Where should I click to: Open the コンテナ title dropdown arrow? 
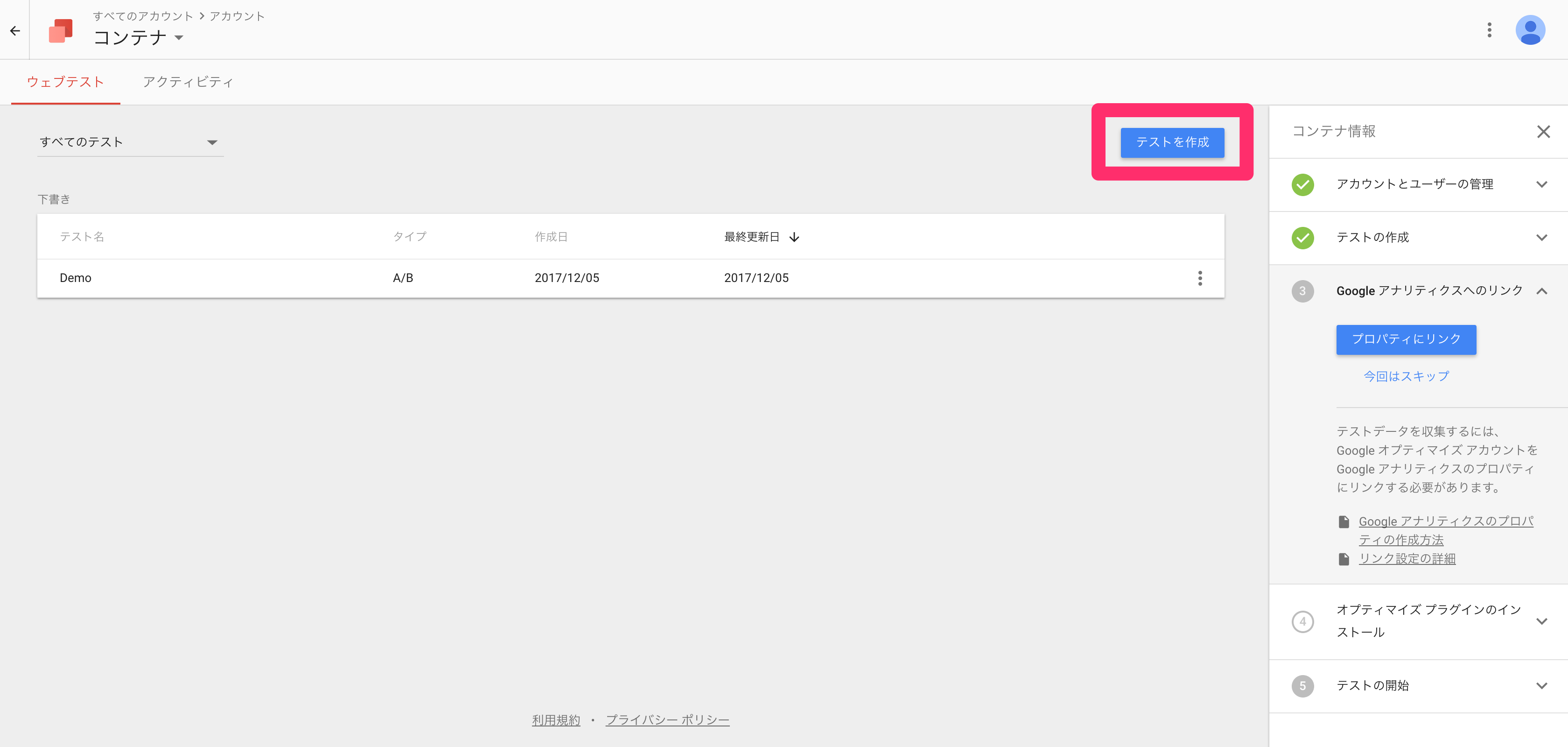click(x=179, y=38)
